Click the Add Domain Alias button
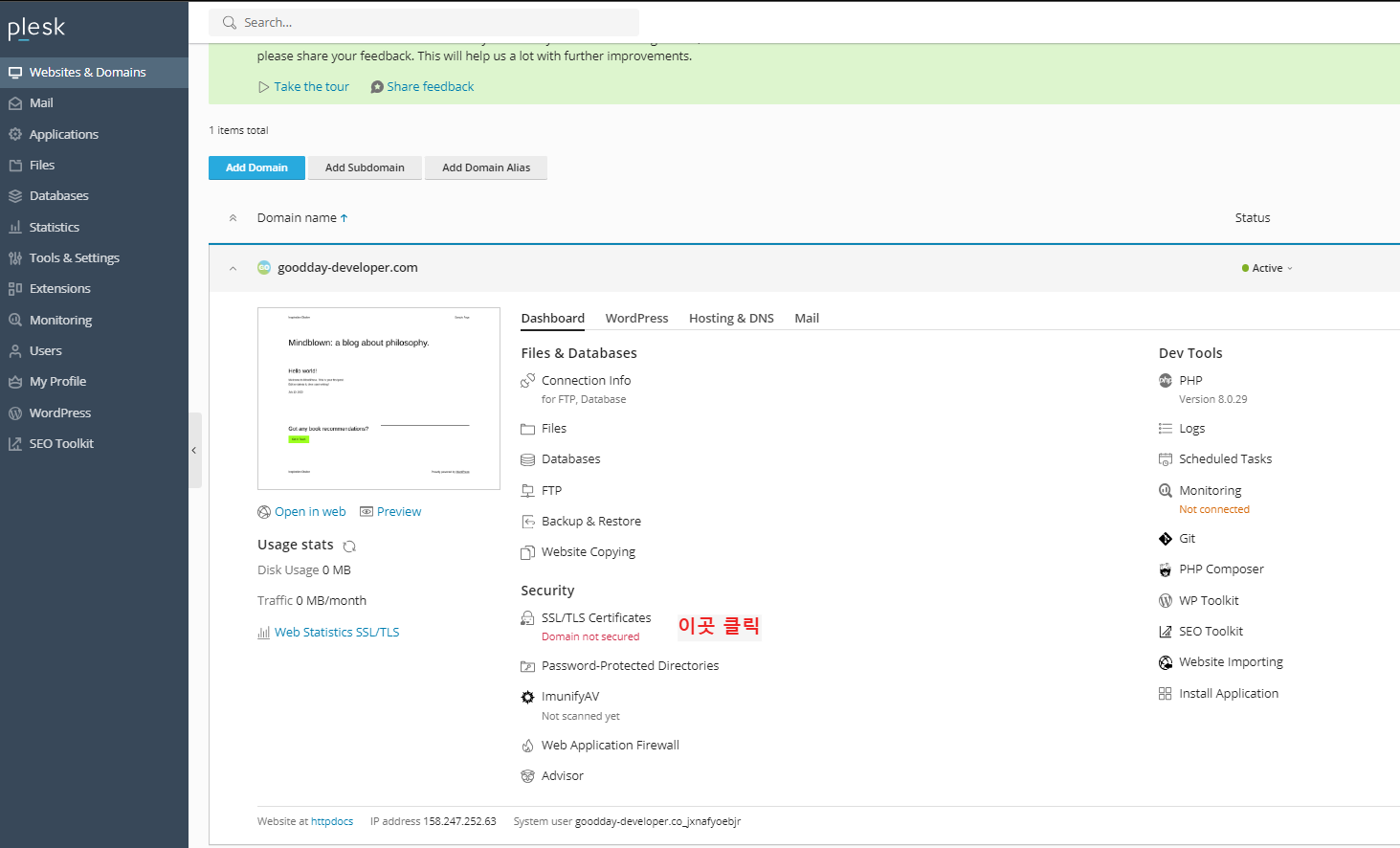 (486, 167)
